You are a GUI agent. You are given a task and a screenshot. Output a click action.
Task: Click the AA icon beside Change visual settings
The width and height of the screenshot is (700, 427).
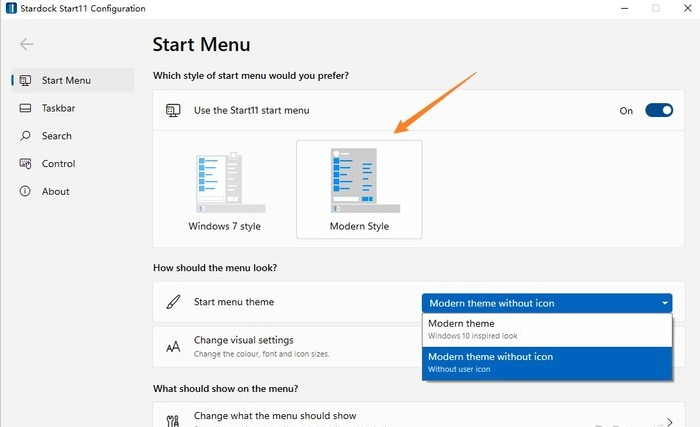tap(173, 347)
